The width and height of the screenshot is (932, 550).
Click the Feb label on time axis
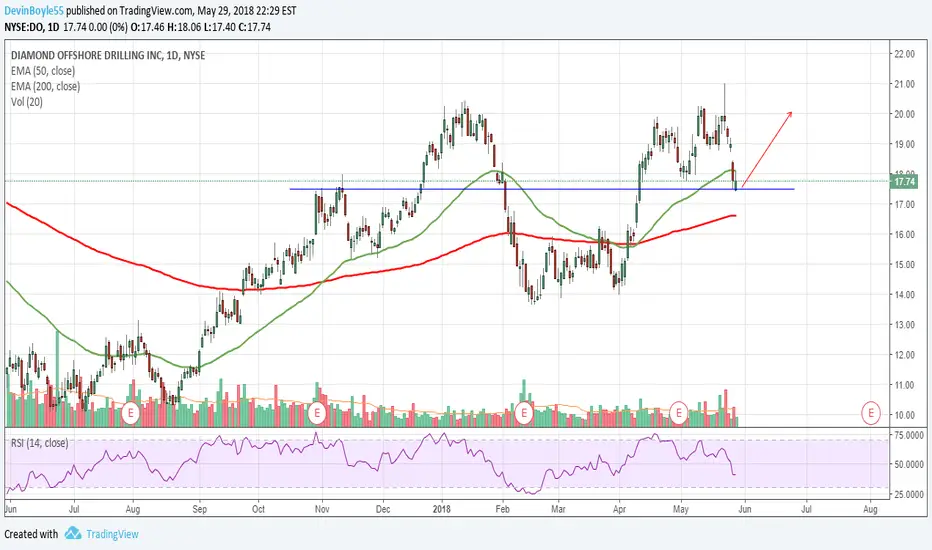pyautogui.click(x=503, y=510)
